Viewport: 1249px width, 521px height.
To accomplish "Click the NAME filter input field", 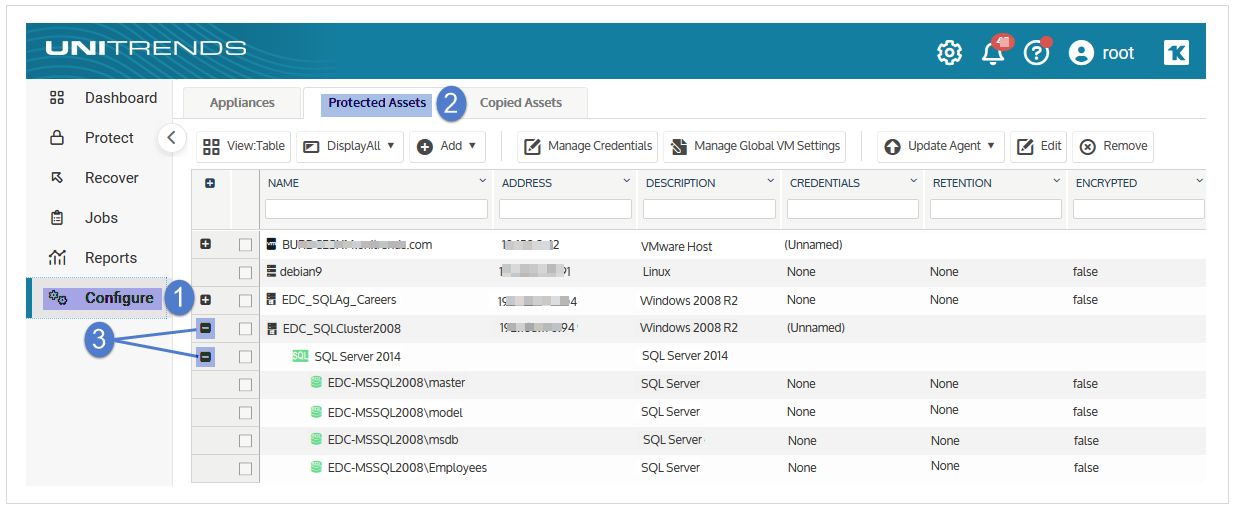I will pos(376,209).
